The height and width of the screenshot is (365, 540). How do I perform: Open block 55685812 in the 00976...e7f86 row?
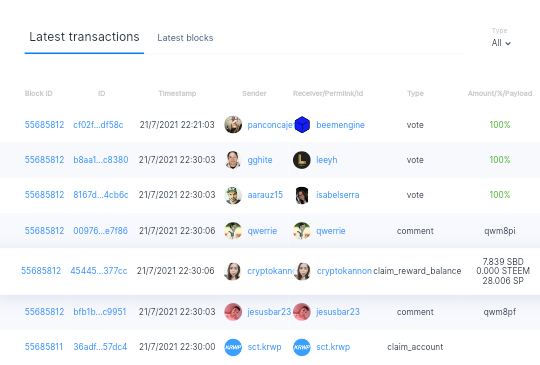point(44,231)
